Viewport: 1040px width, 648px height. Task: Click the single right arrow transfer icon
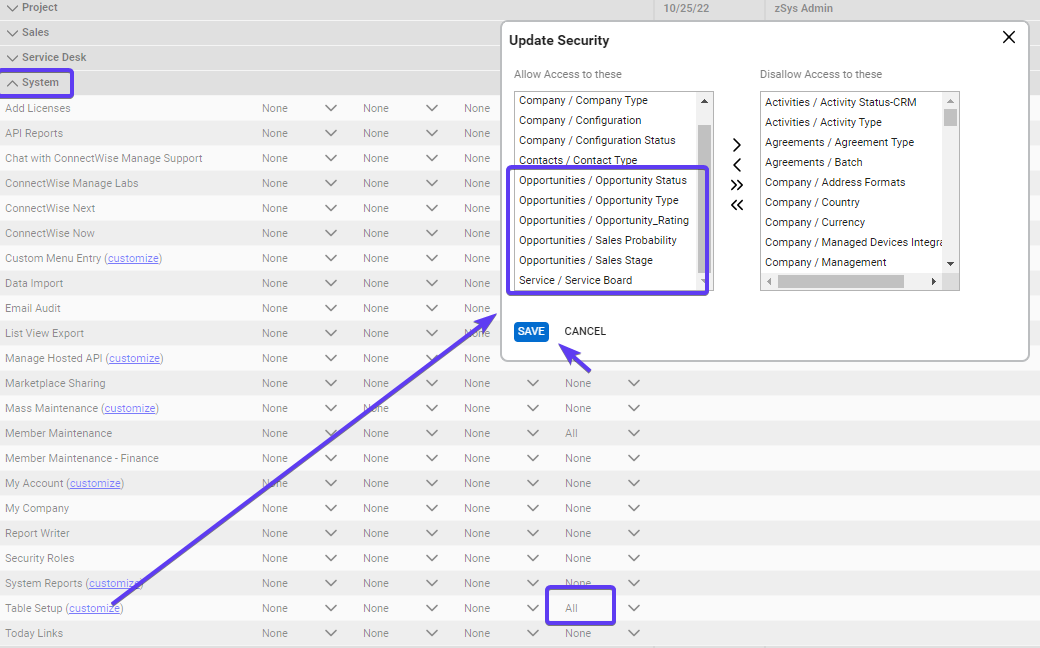[x=737, y=145]
